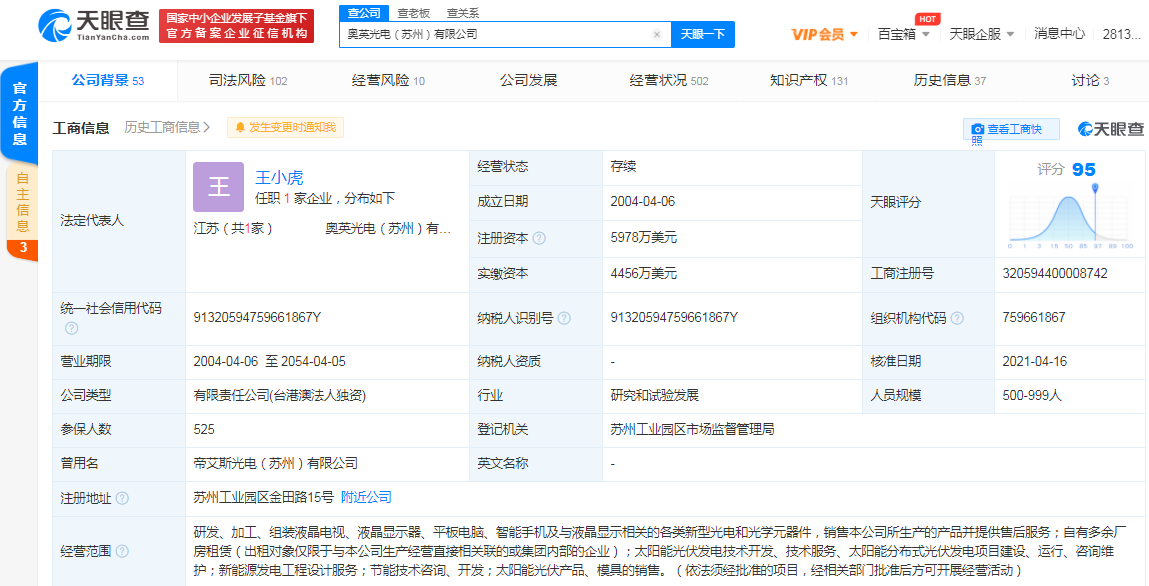Click 查看工商快照 button
This screenshot has width=1149, height=586.
(x=1011, y=130)
